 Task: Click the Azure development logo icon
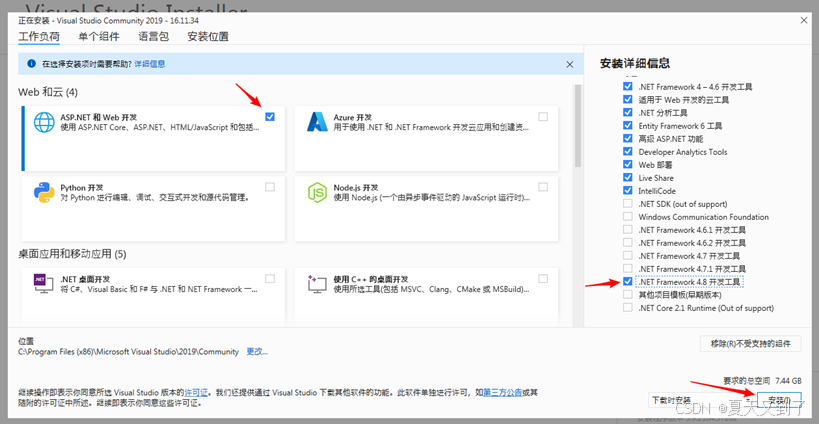317,122
